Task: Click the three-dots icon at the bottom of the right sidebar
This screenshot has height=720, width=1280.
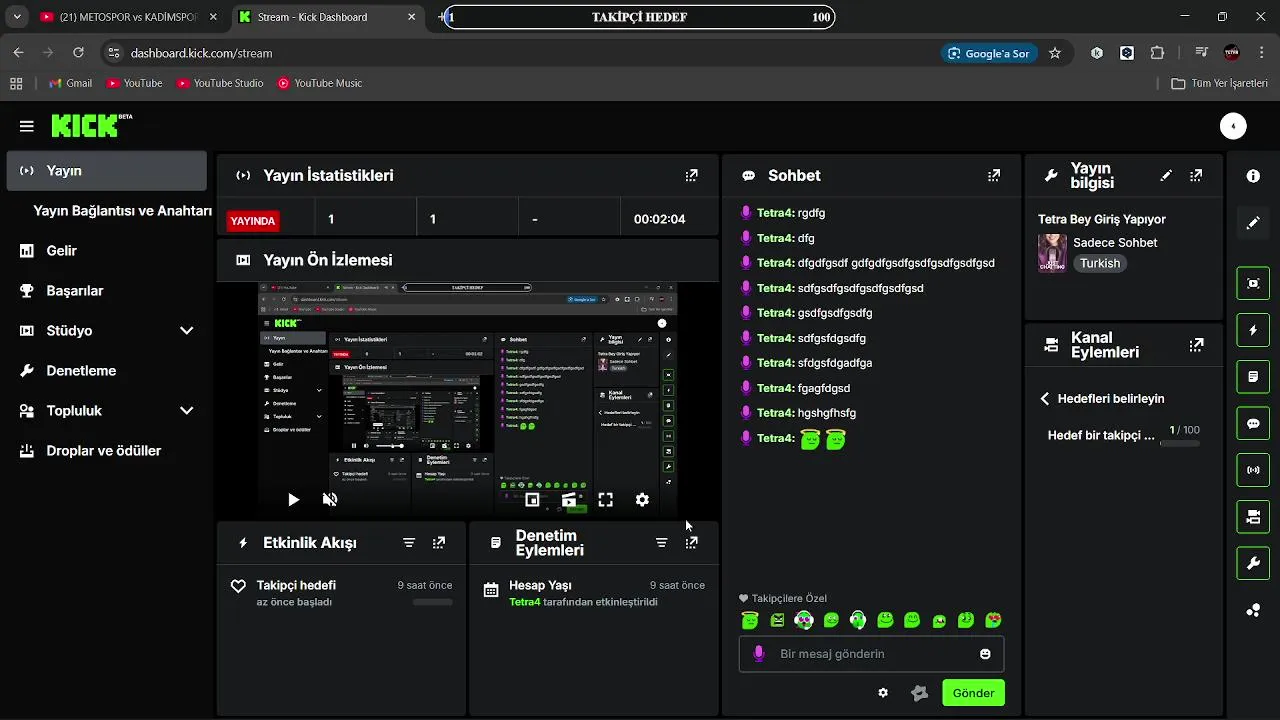Action: coord(1253,610)
